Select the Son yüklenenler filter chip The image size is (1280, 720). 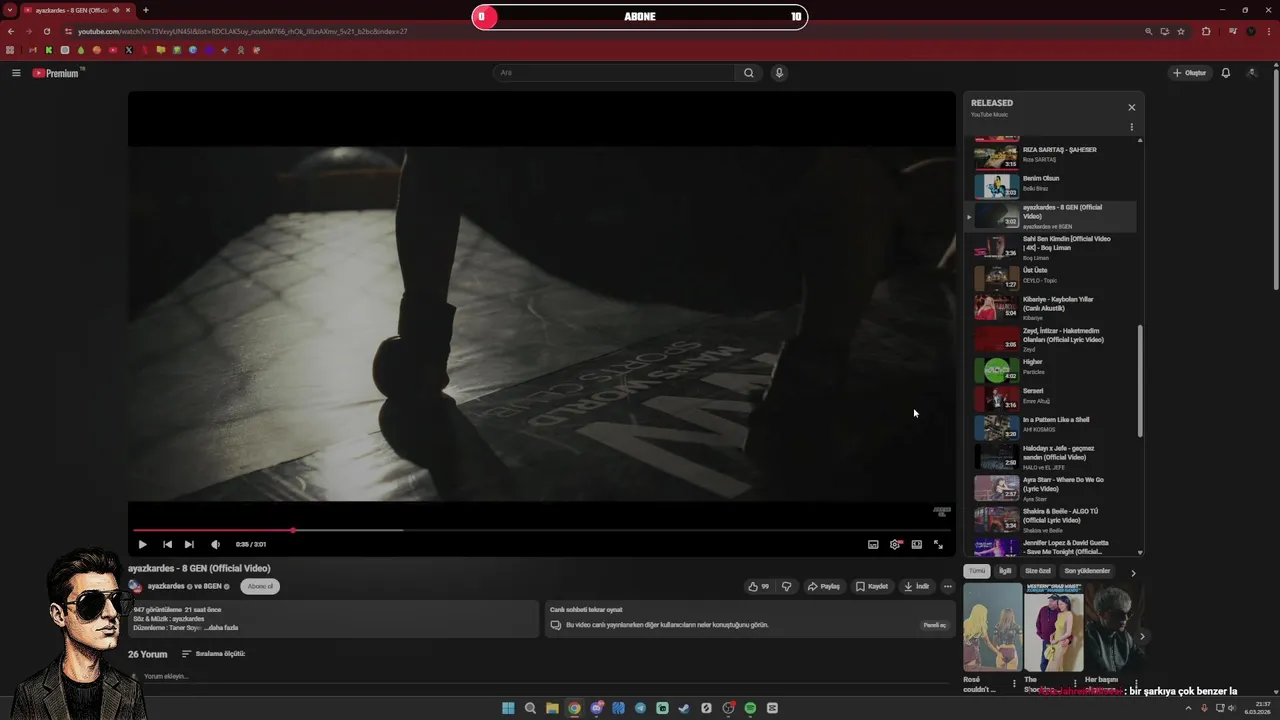tap(1087, 571)
